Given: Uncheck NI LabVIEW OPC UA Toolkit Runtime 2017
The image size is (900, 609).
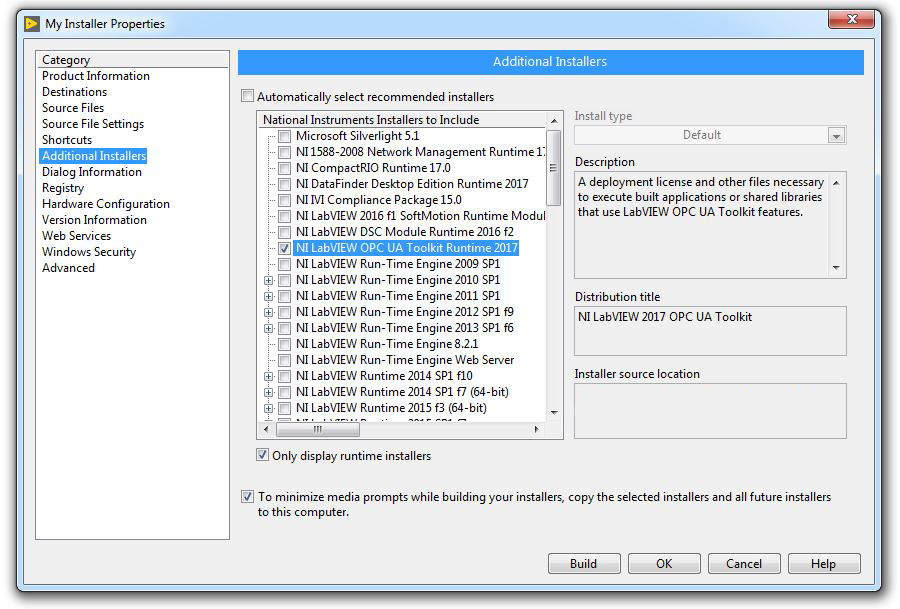Looking at the screenshot, I should [x=285, y=249].
